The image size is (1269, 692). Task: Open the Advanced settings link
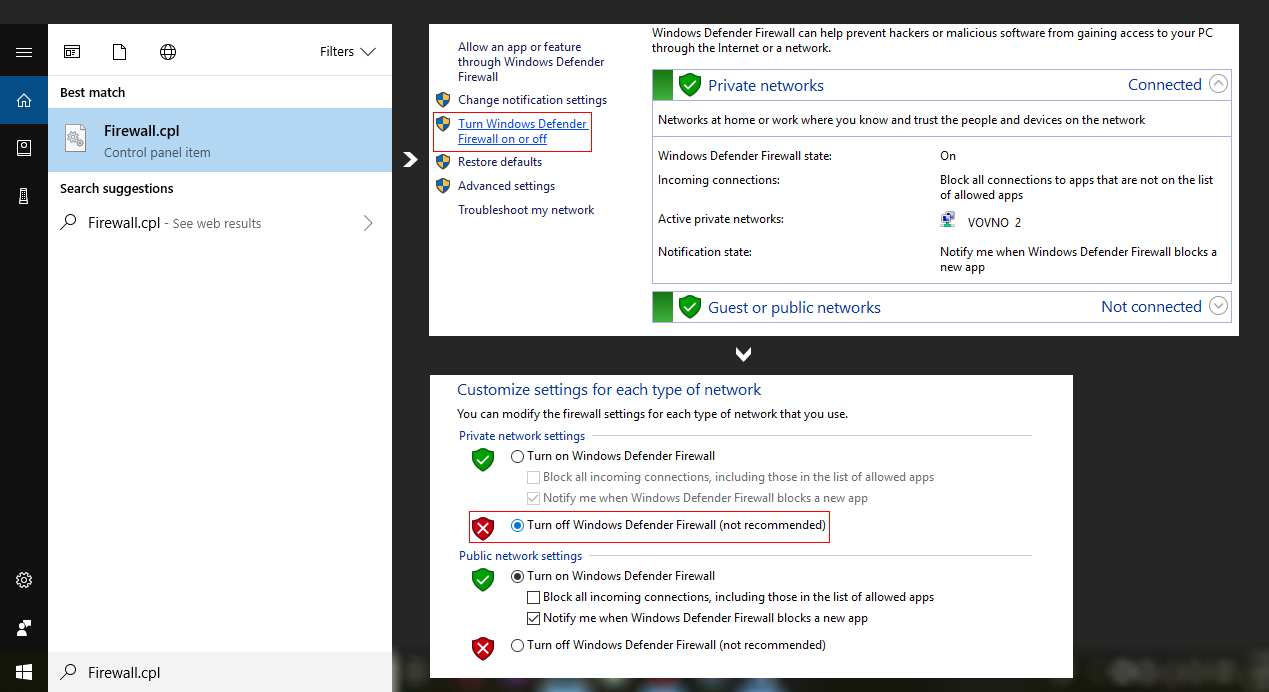[x=506, y=186]
